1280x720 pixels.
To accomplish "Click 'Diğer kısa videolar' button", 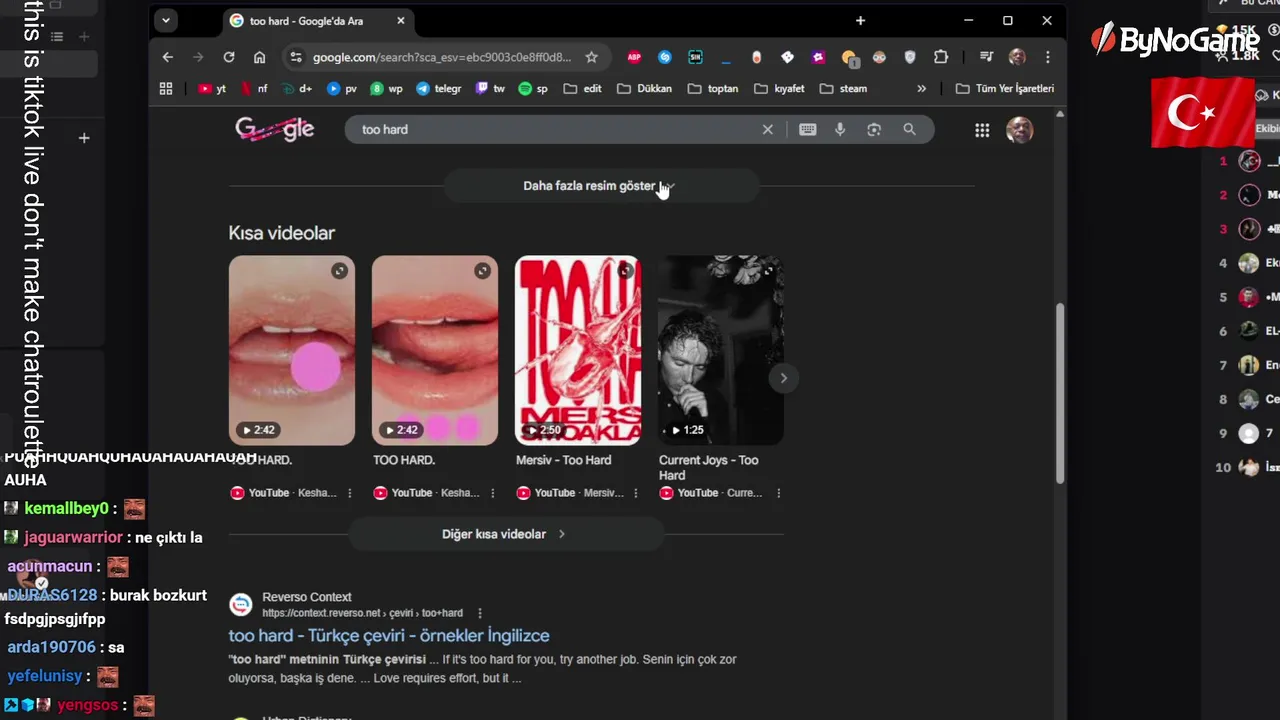I will (x=505, y=534).
